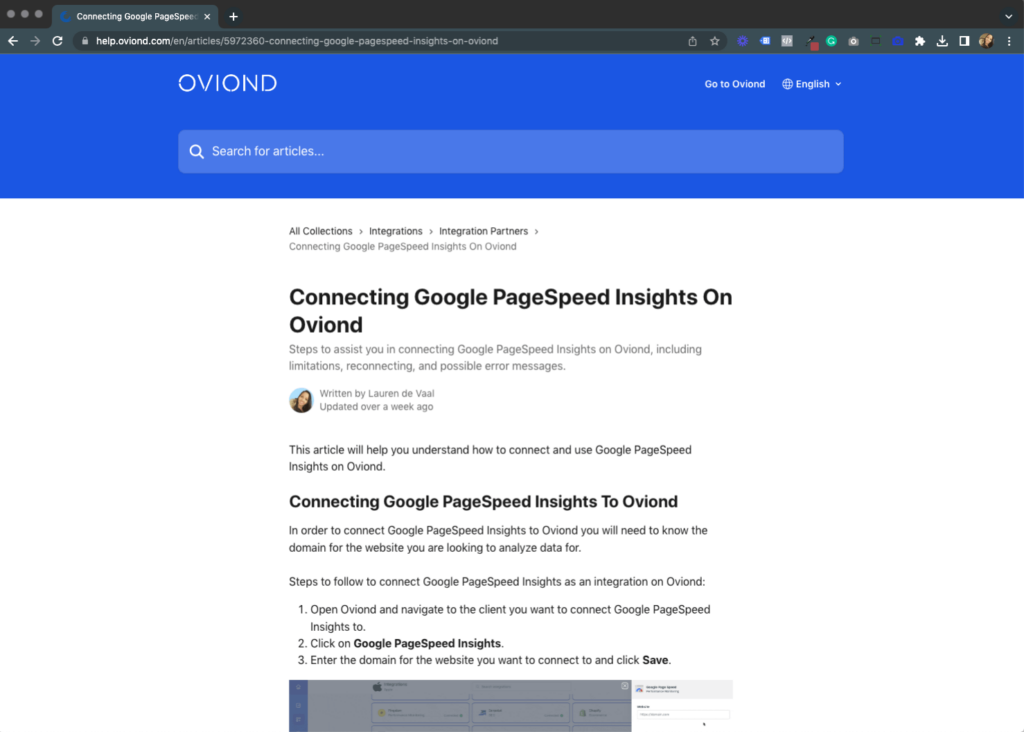View site info via the lock icon
The height and width of the screenshot is (732, 1024).
84,41
